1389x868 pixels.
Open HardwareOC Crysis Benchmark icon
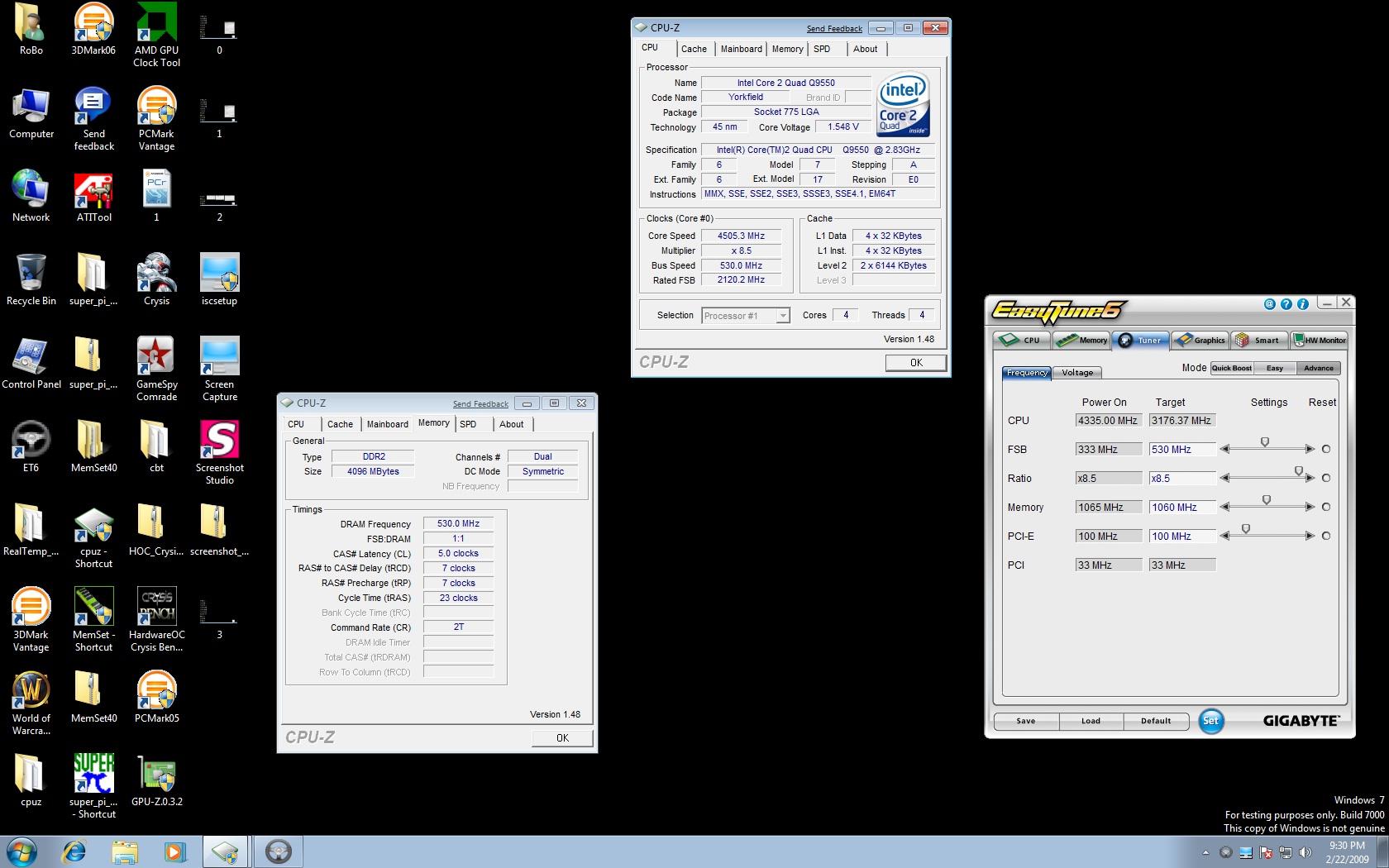(x=156, y=619)
